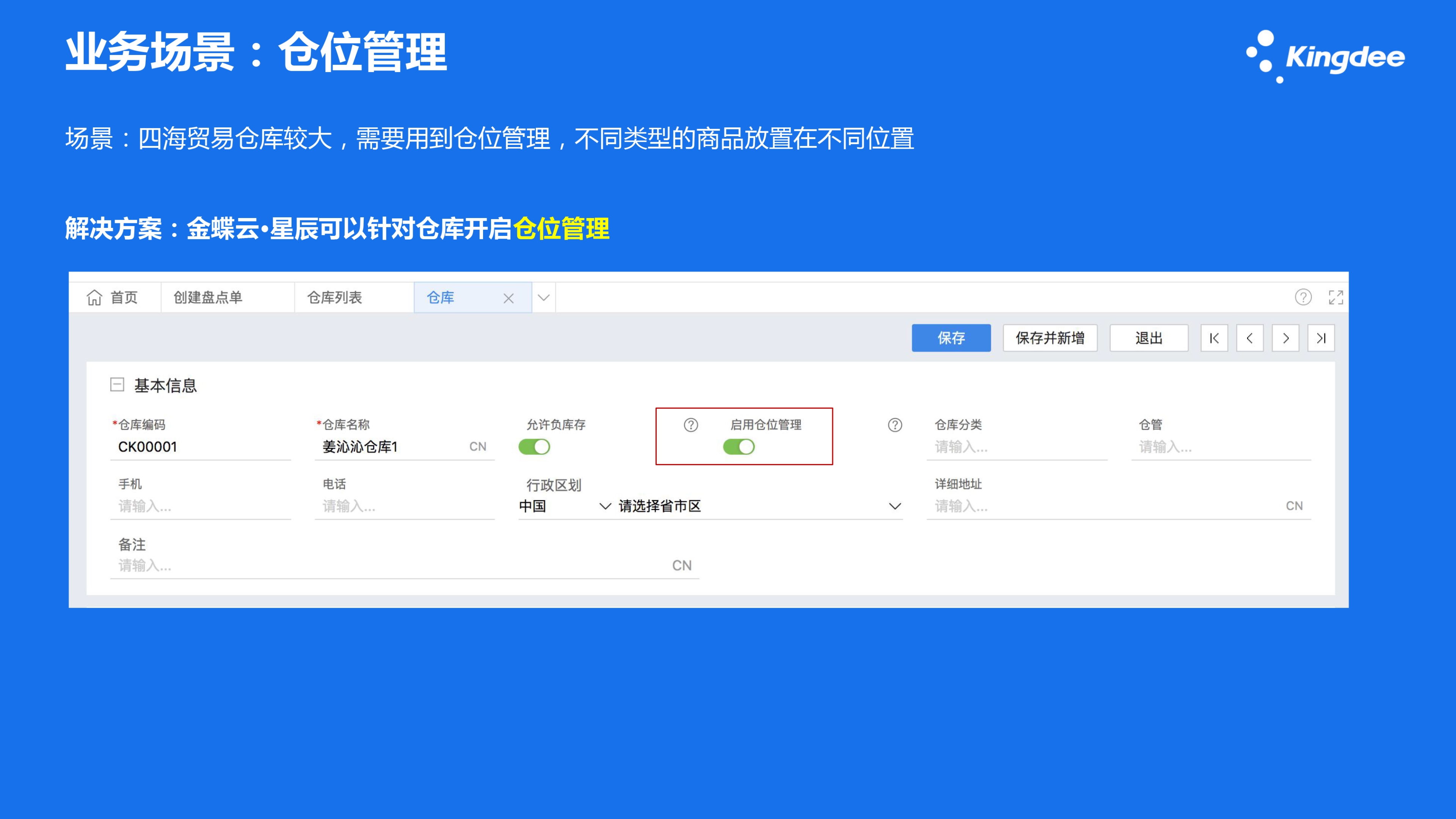The width and height of the screenshot is (1456, 819).
Task: Click the blue 保存 button
Action: pos(951,338)
